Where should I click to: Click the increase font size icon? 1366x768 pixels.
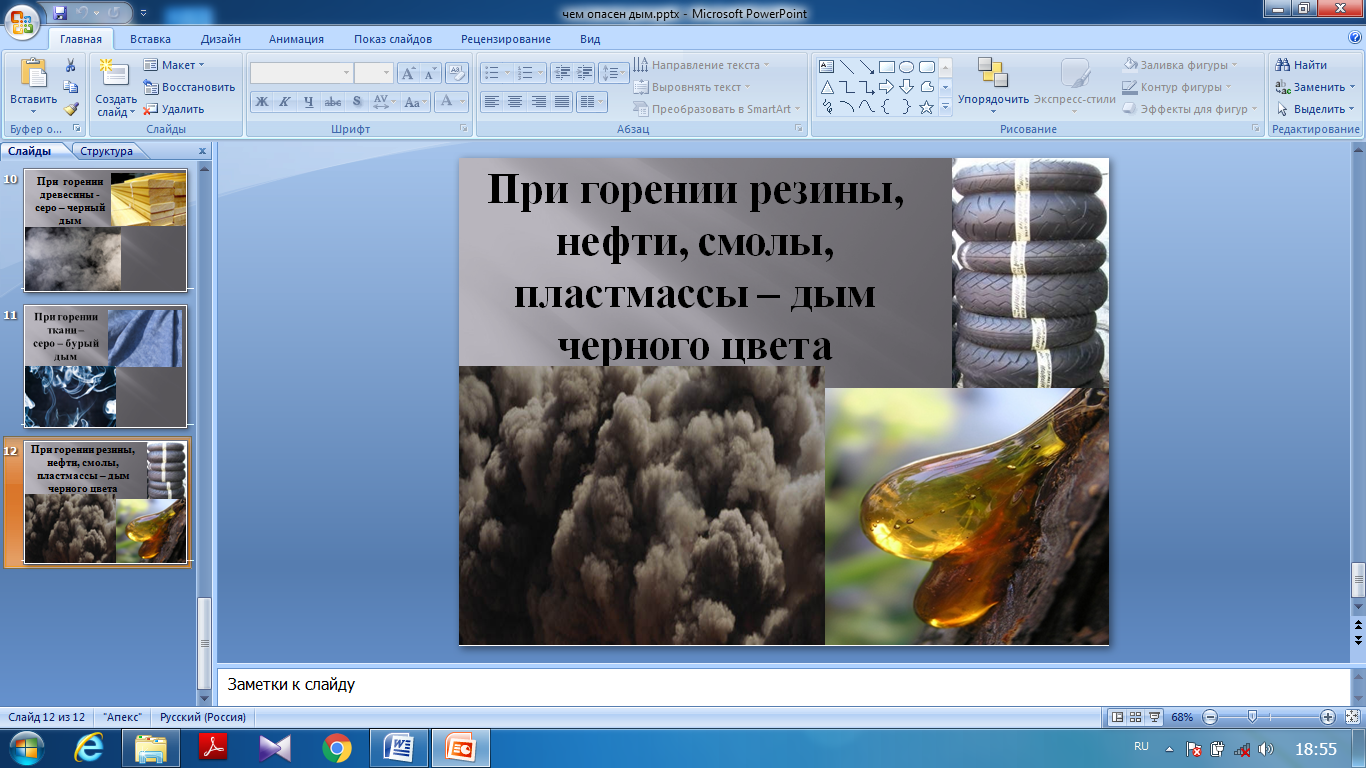(408, 73)
